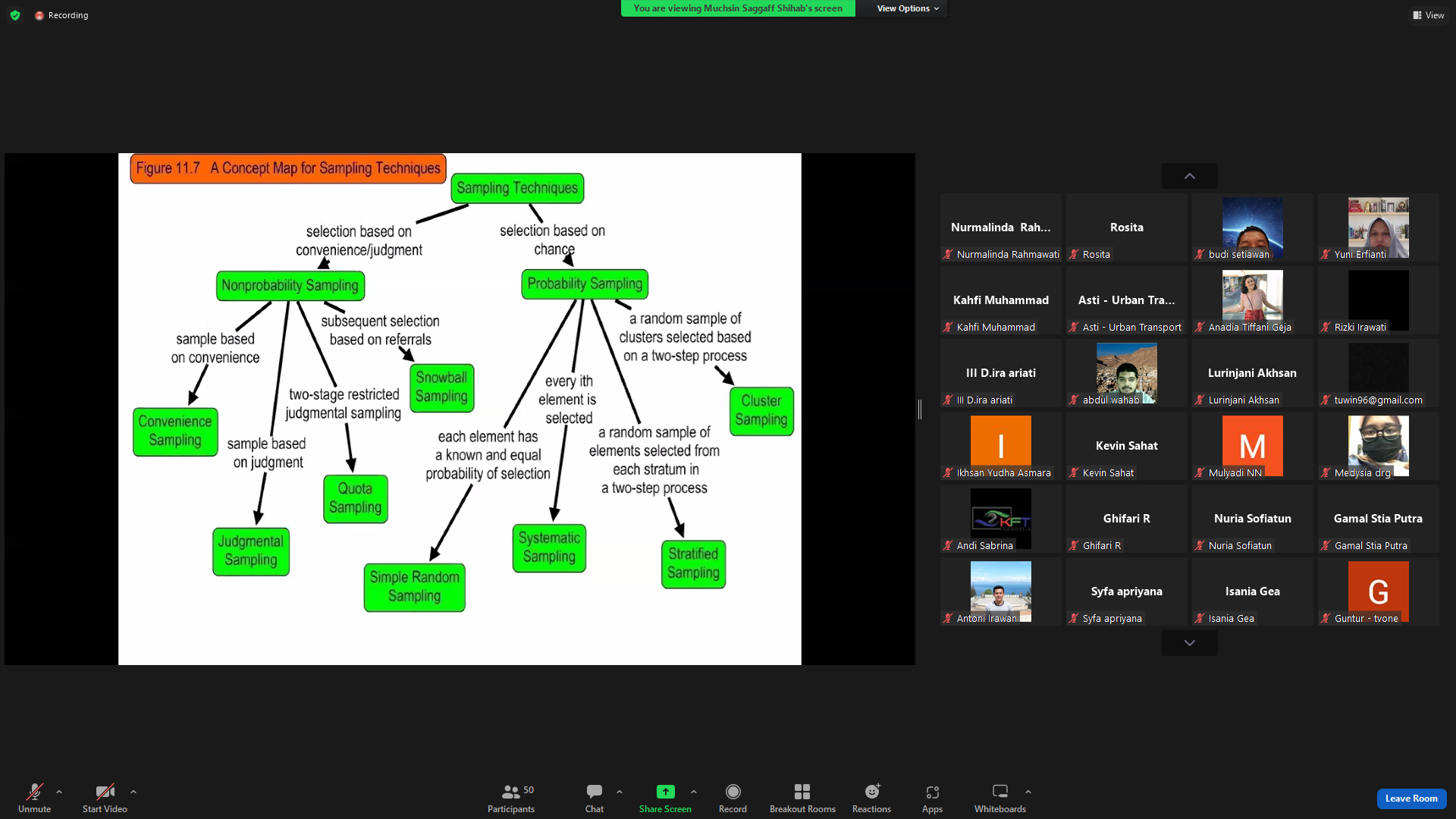Select Rosita's video tile
1456x819 pixels.
click(1127, 227)
